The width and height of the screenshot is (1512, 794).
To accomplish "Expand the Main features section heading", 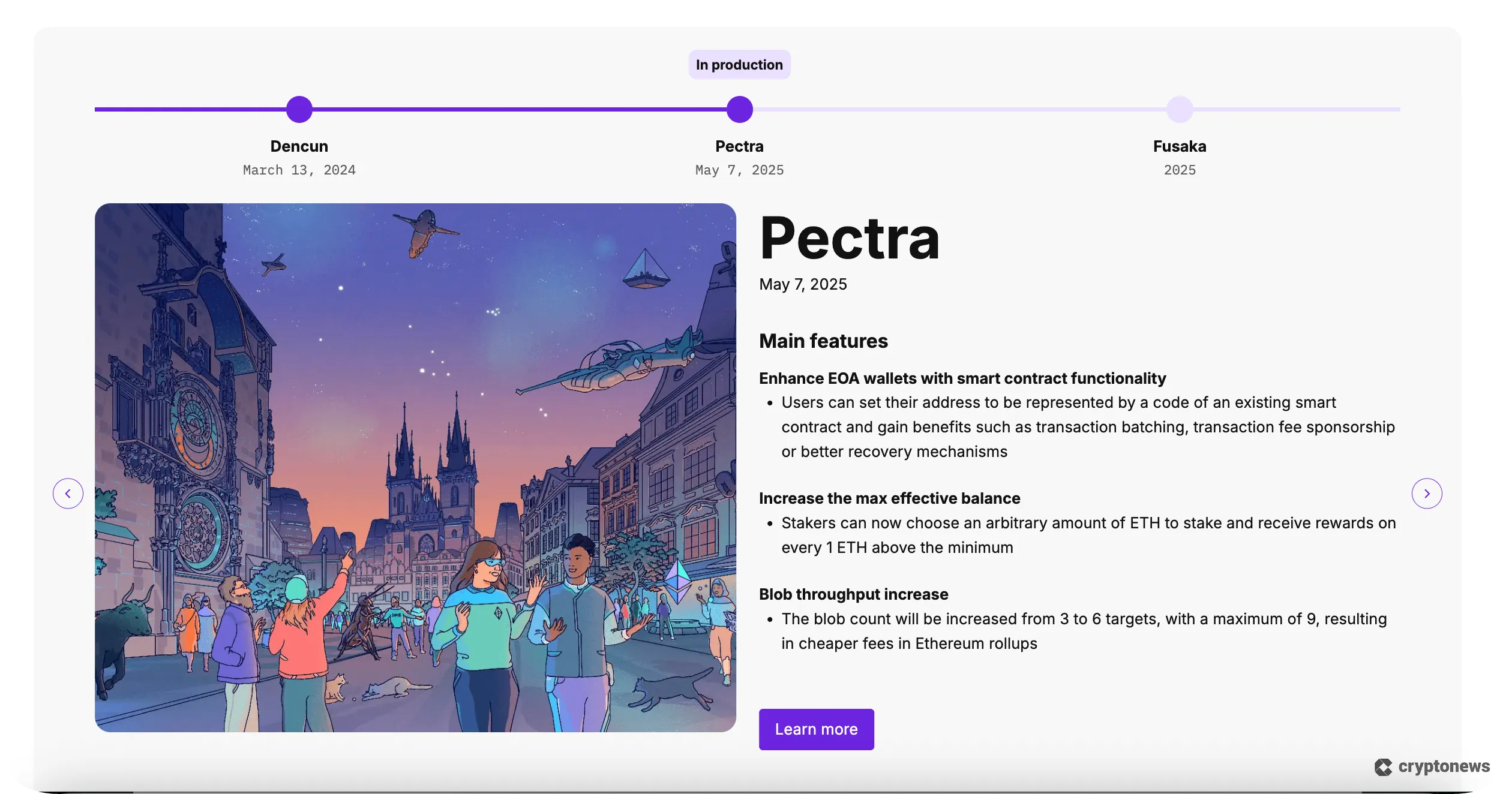I will 824,341.
